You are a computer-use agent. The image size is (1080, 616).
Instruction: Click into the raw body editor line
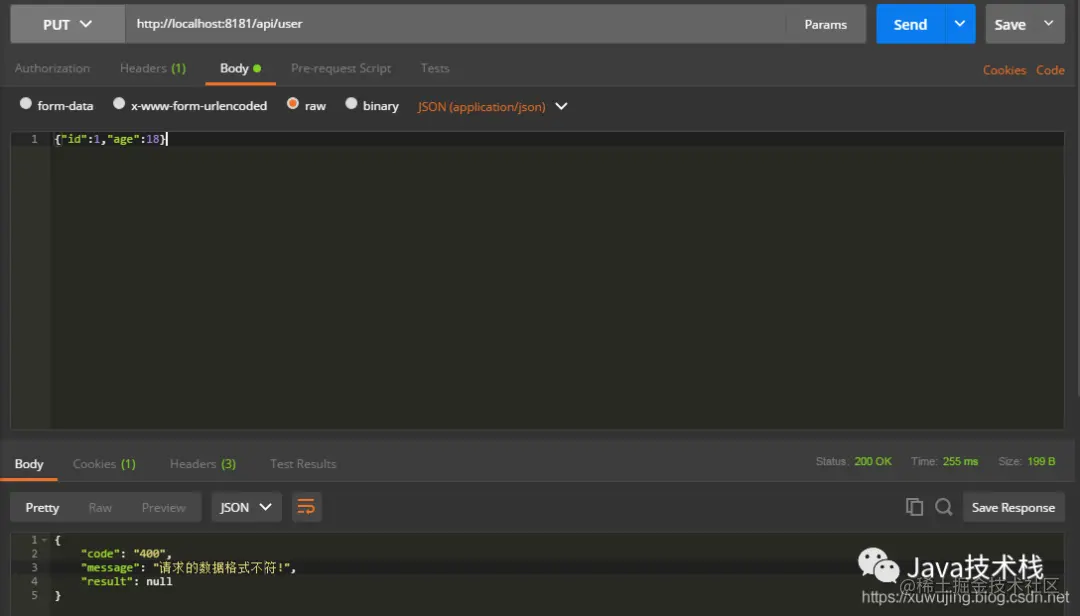558,139
